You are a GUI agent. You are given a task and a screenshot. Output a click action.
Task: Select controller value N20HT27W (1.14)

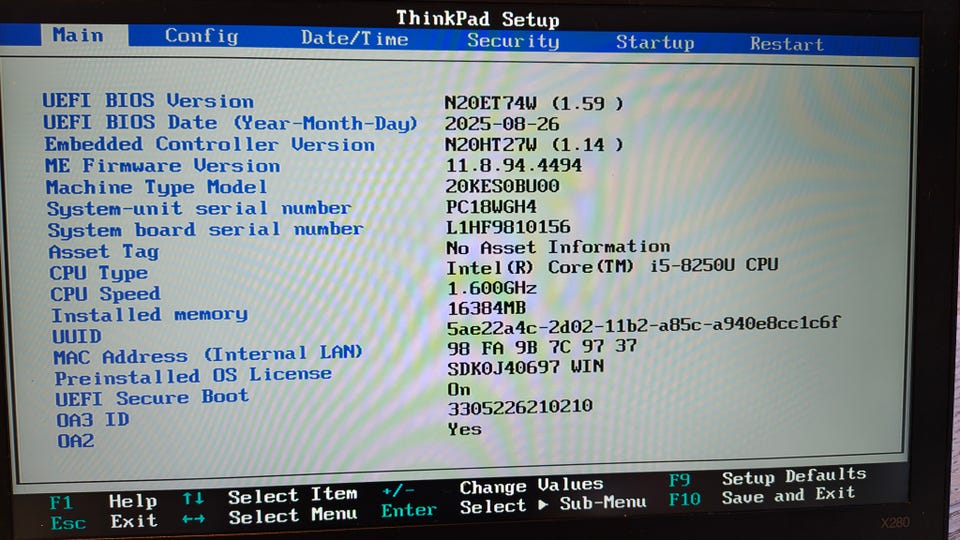pos(534,145)
